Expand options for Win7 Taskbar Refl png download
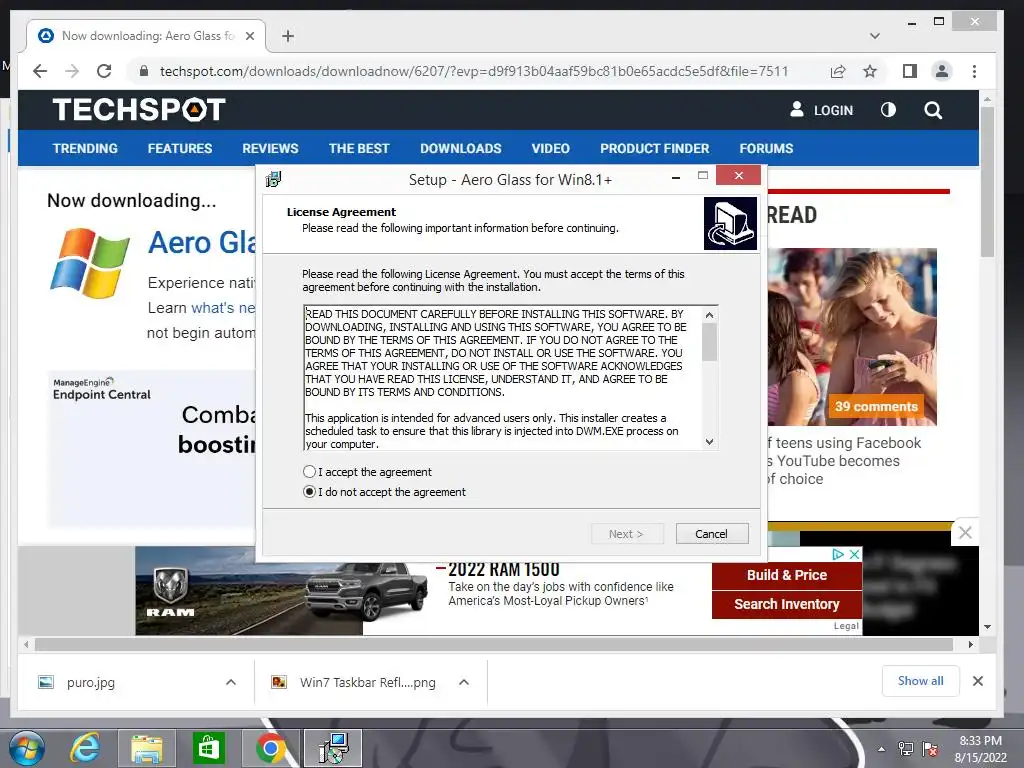The image size is (1024, 768). [464, 682]
